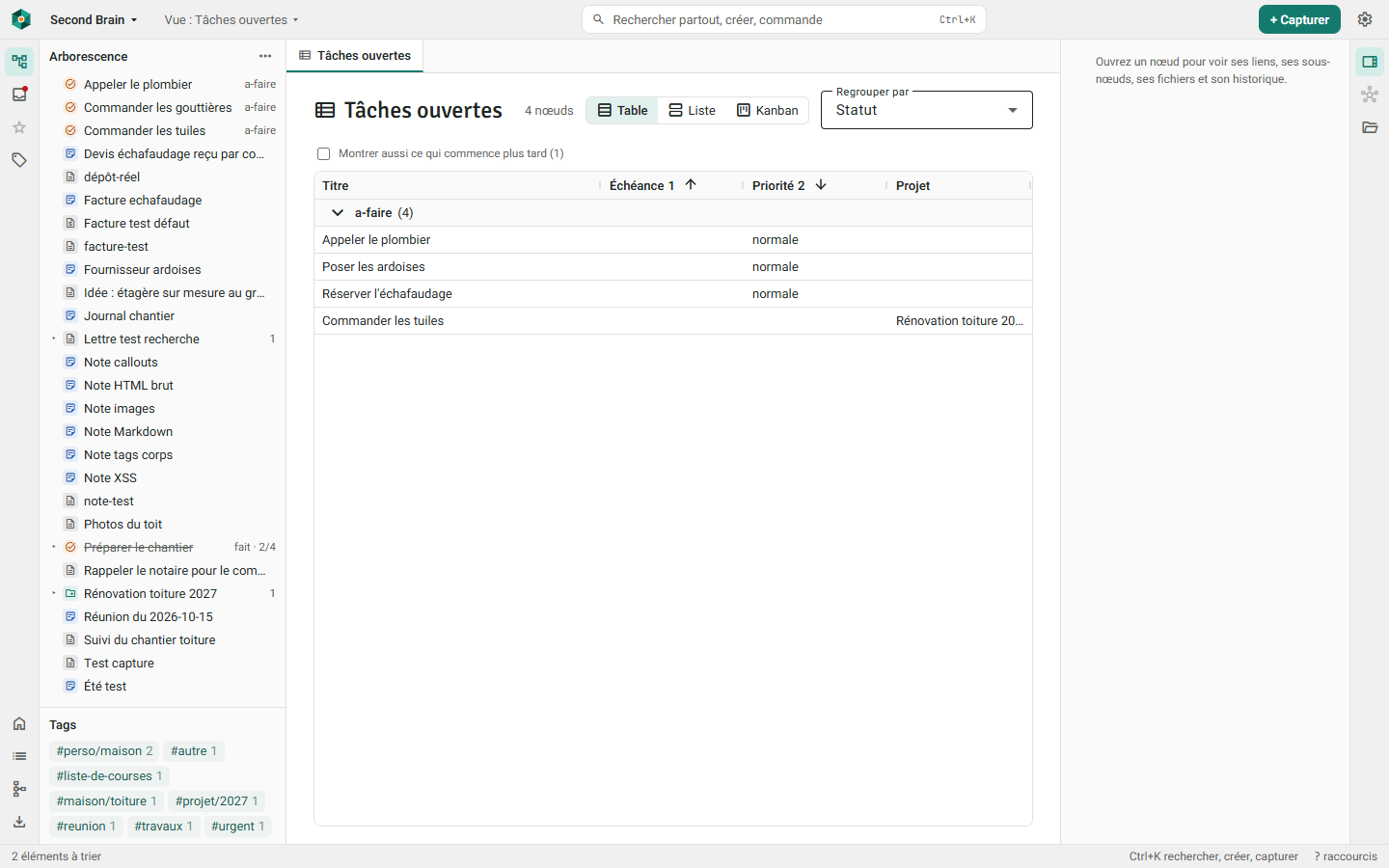The height and width of the screenshot is (868, 1389).
Task: Select the Tâches ouvertes tab
Action: [355, 56]
